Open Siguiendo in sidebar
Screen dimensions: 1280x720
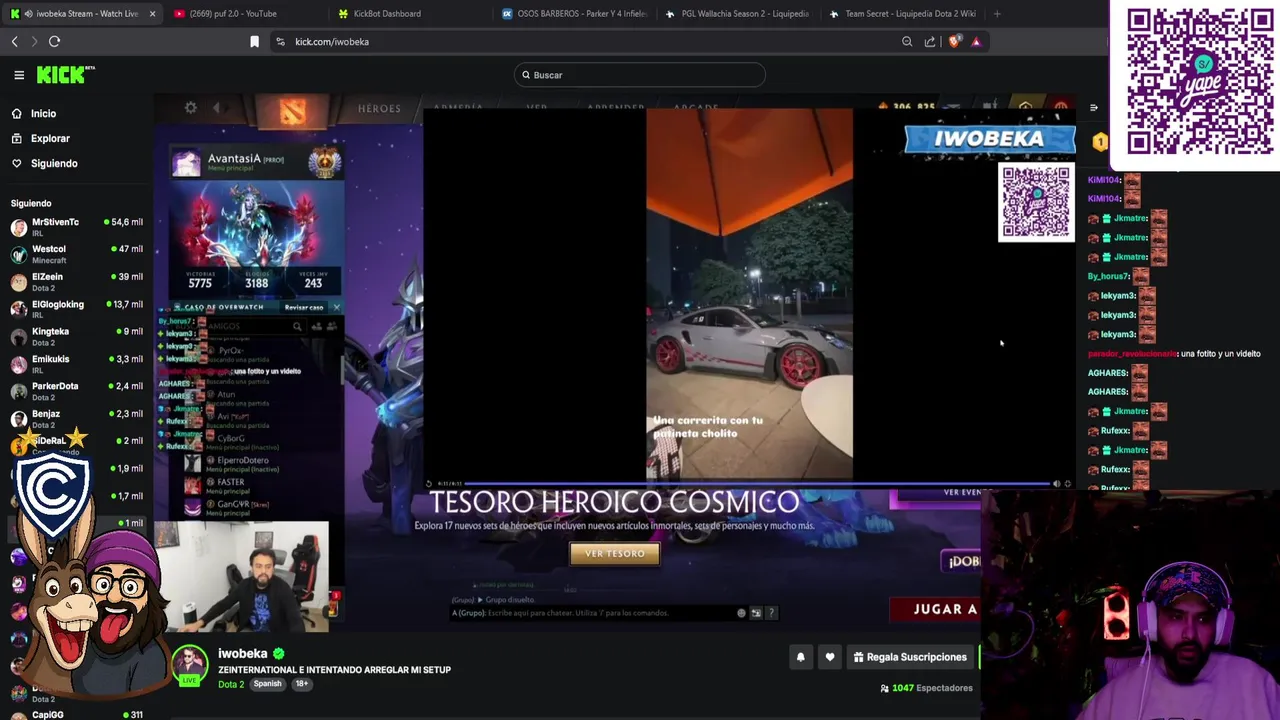[x=54, y=163]
